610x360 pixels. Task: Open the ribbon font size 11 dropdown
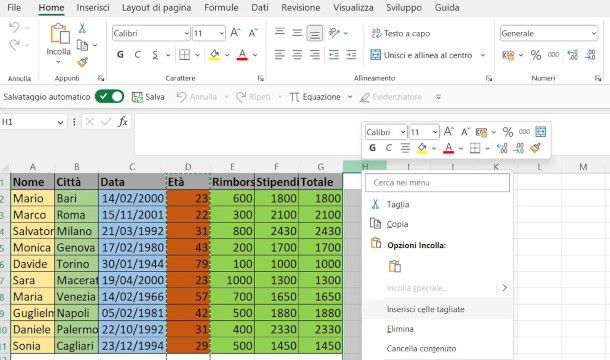pyautogui.click(x=221, y=33)
